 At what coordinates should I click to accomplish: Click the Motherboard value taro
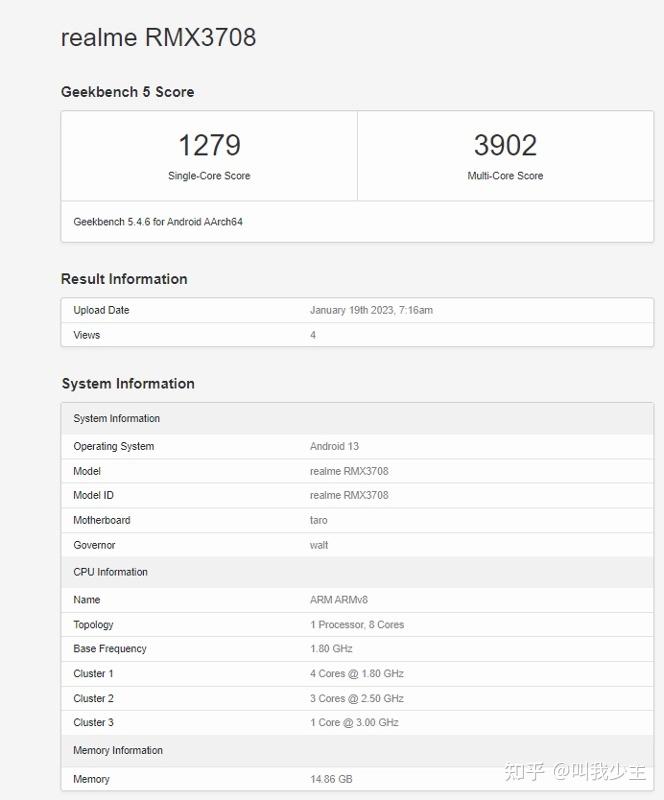[x=319, y=520]
